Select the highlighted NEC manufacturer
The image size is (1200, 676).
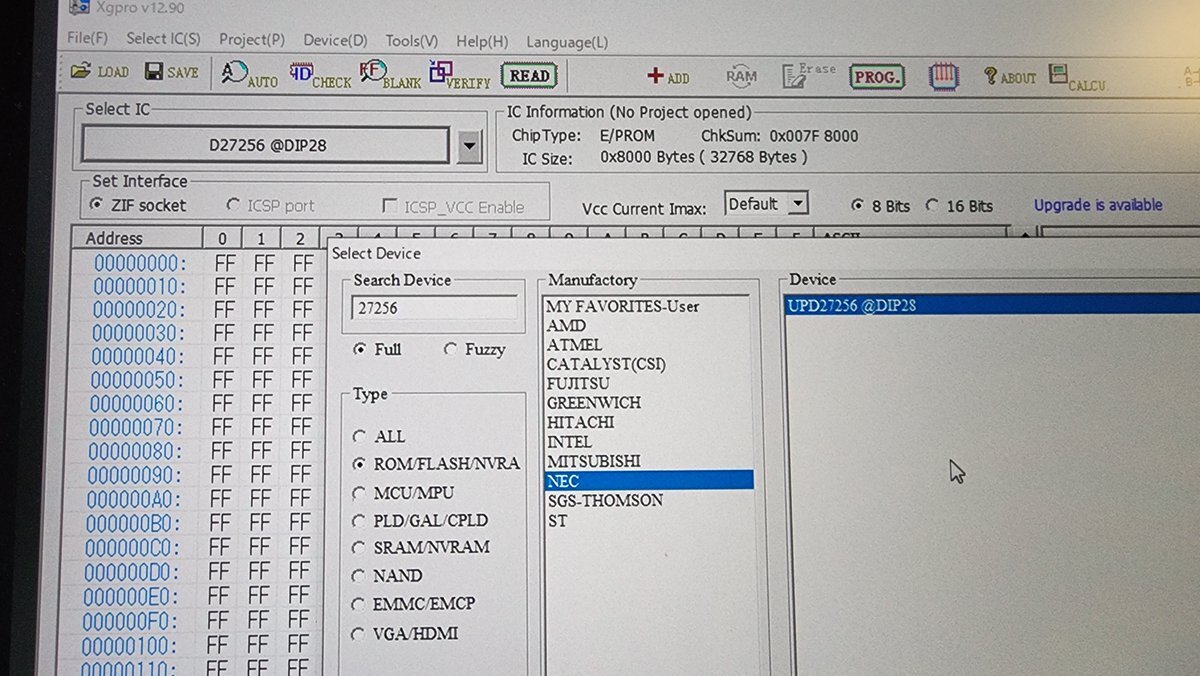tap(648, 480)
